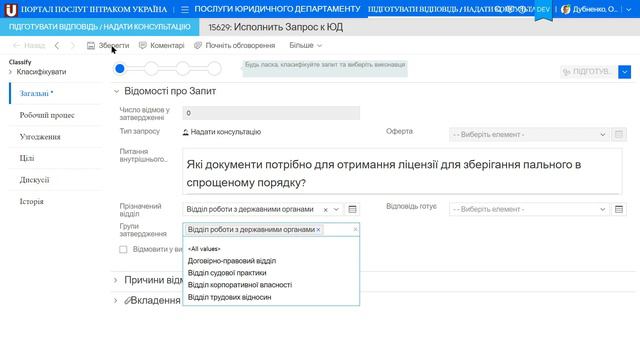Click the internal question text area
This screenshot has width=640, height=360.
[402, 171]
